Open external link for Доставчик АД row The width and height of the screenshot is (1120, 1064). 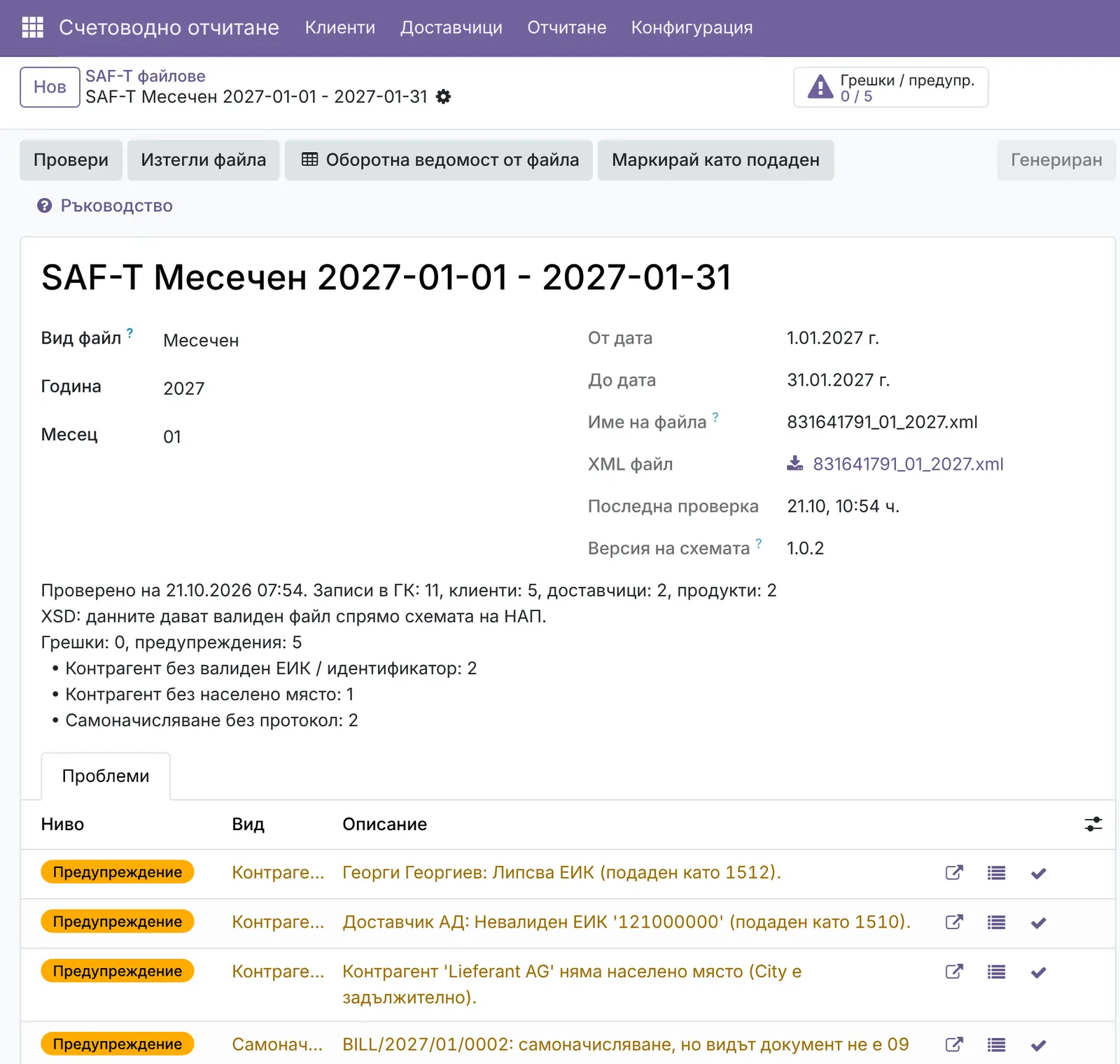[x=954, y=923]
